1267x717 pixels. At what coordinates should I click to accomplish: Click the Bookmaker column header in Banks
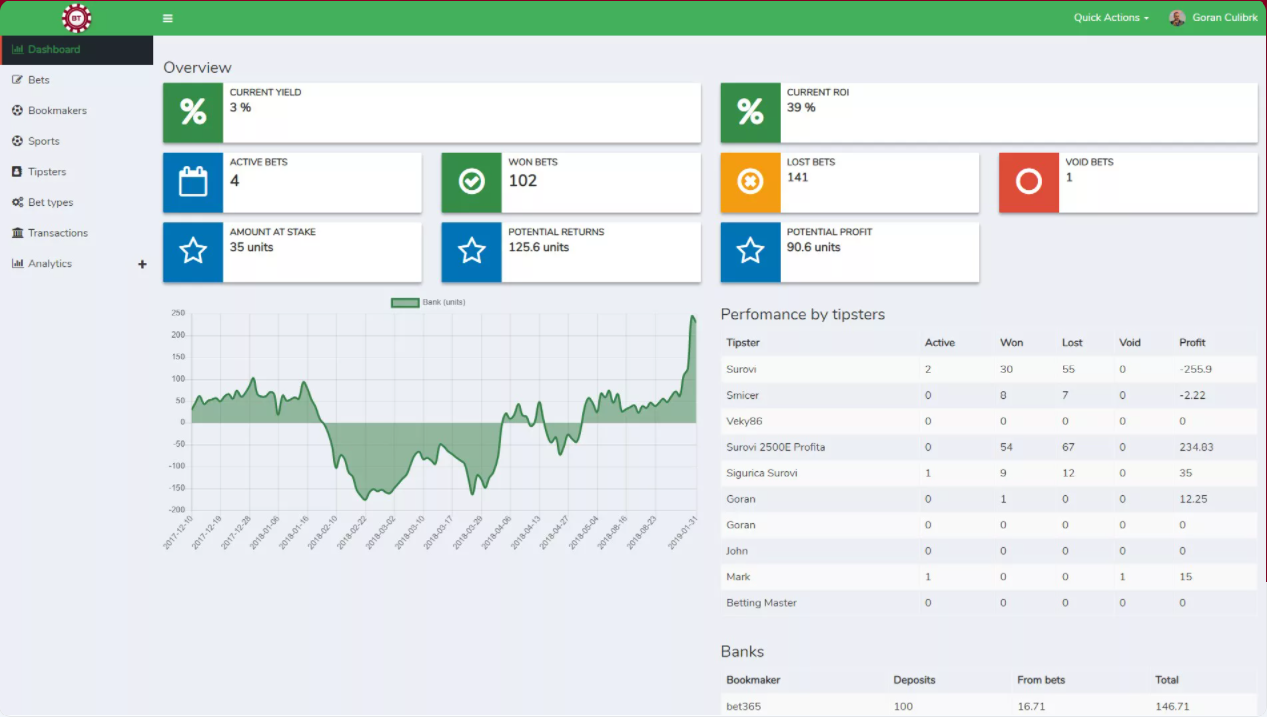[x=753, y=680]
